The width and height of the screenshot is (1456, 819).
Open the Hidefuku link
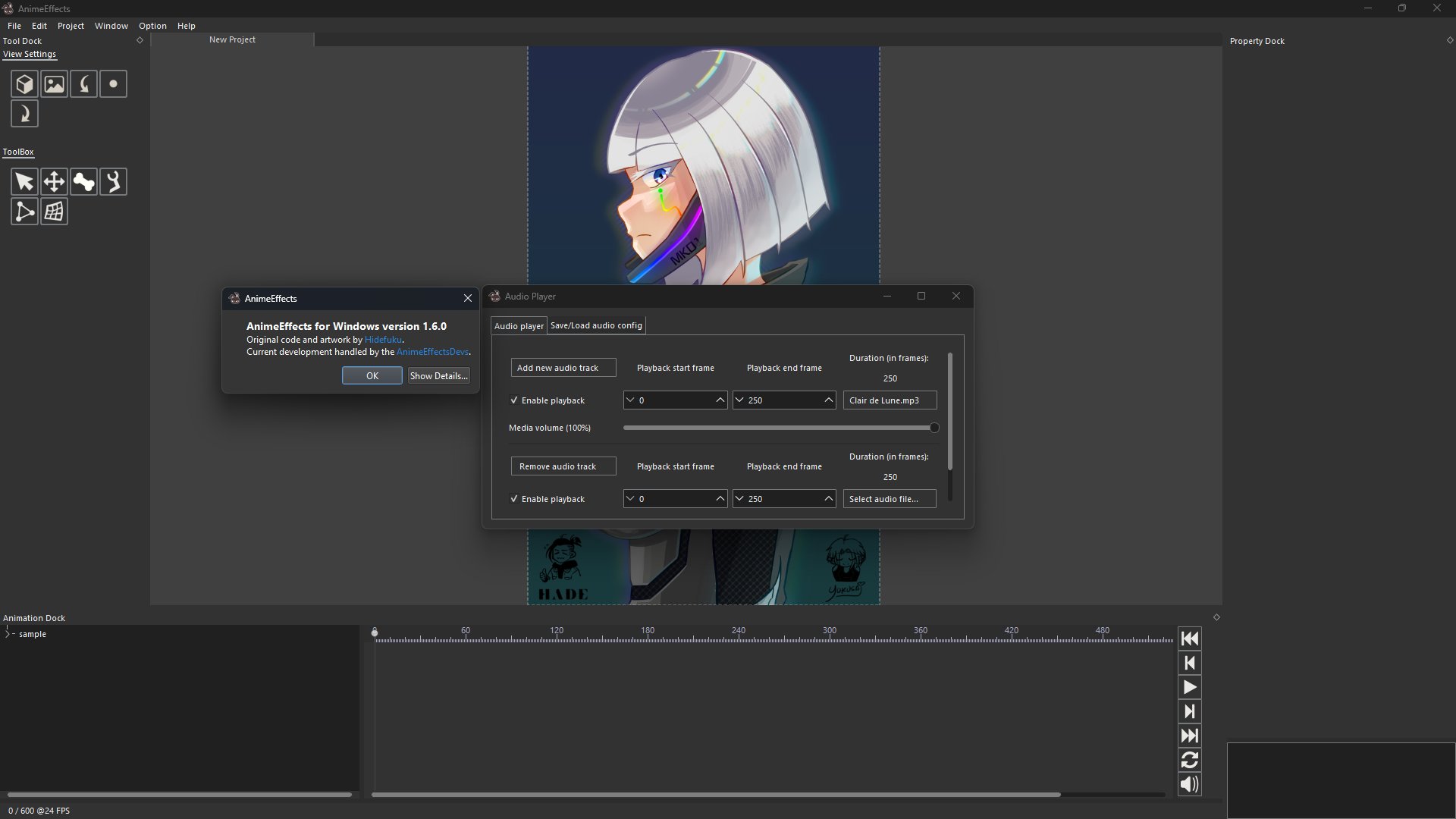click(383, 340)
